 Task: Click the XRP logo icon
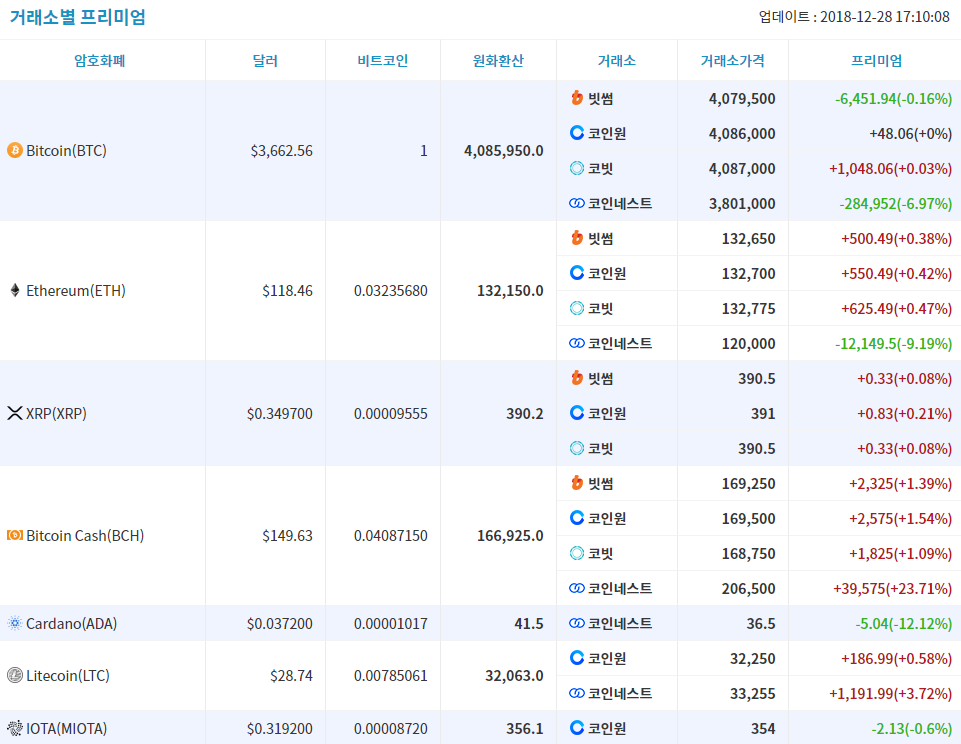pyautogui.click(x=15, y=413)
